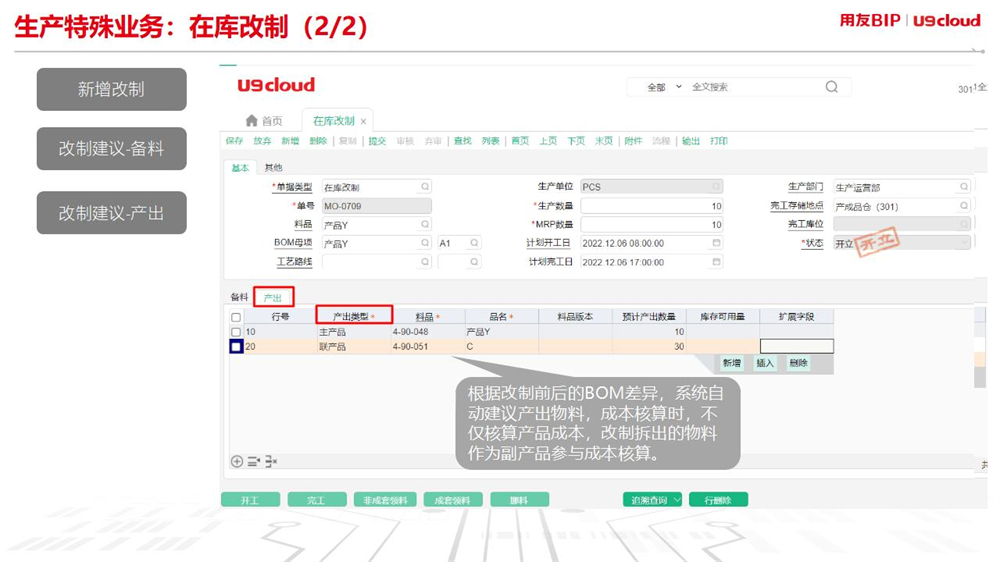Click 查找 in the toolbar
The height and width of the screenshot is (562, 1000).
pyautogui.click(x=462, y=141)
